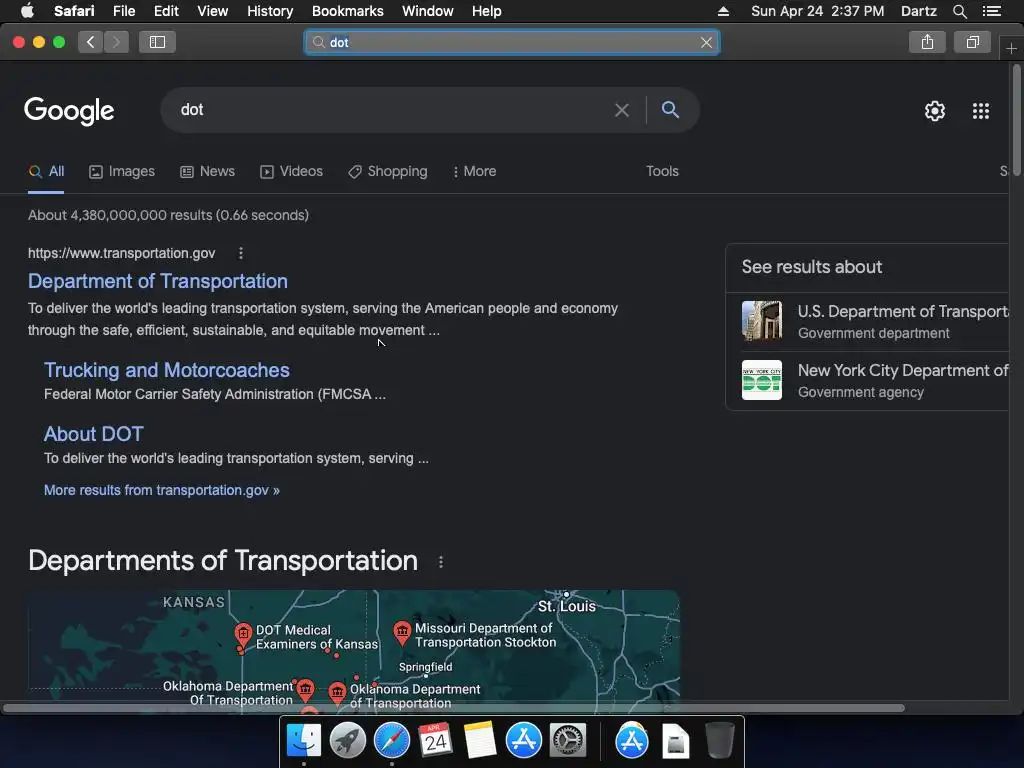
Task: Open options for transportation.gov result
Action: 241,253
